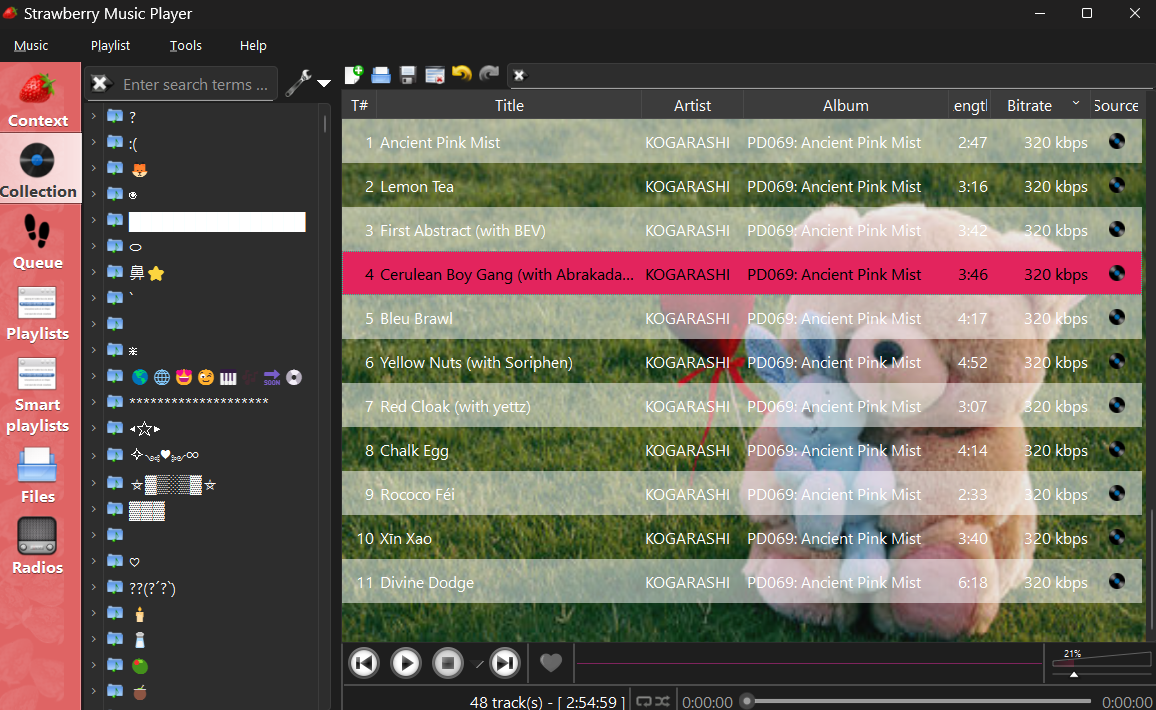Image resolution: width=1156 pixels, height=710 pixels.
Task: Clear the collection search field
Action: tap(100, 83)
